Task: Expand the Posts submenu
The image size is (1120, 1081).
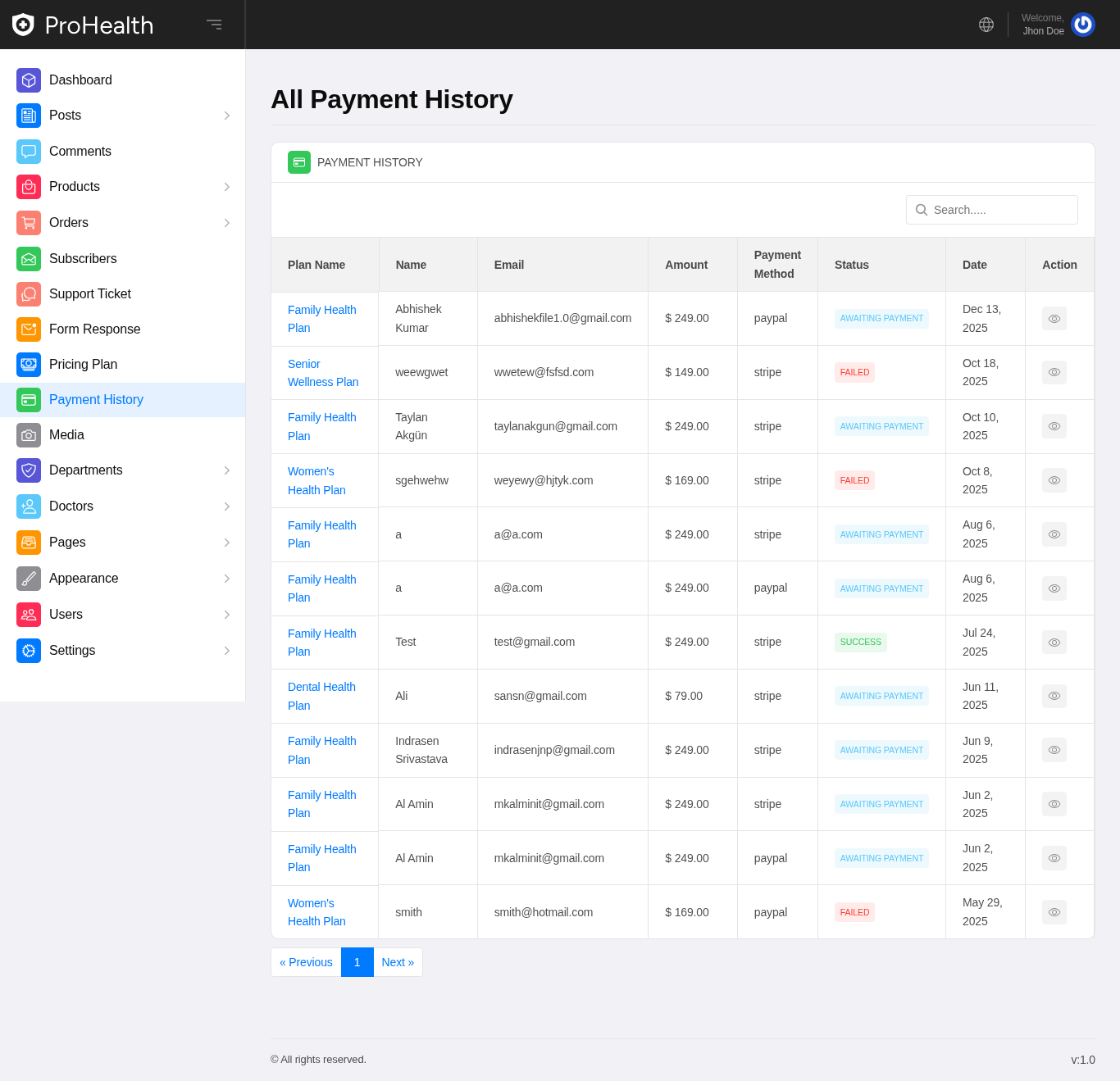Action: click(227, 116)
